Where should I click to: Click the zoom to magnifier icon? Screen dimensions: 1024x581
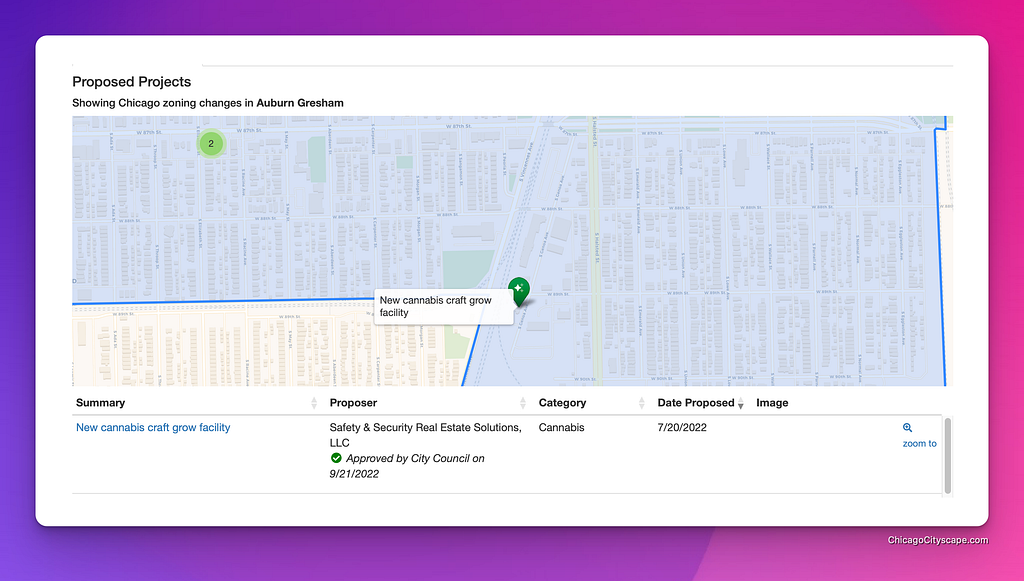[907, 428]
